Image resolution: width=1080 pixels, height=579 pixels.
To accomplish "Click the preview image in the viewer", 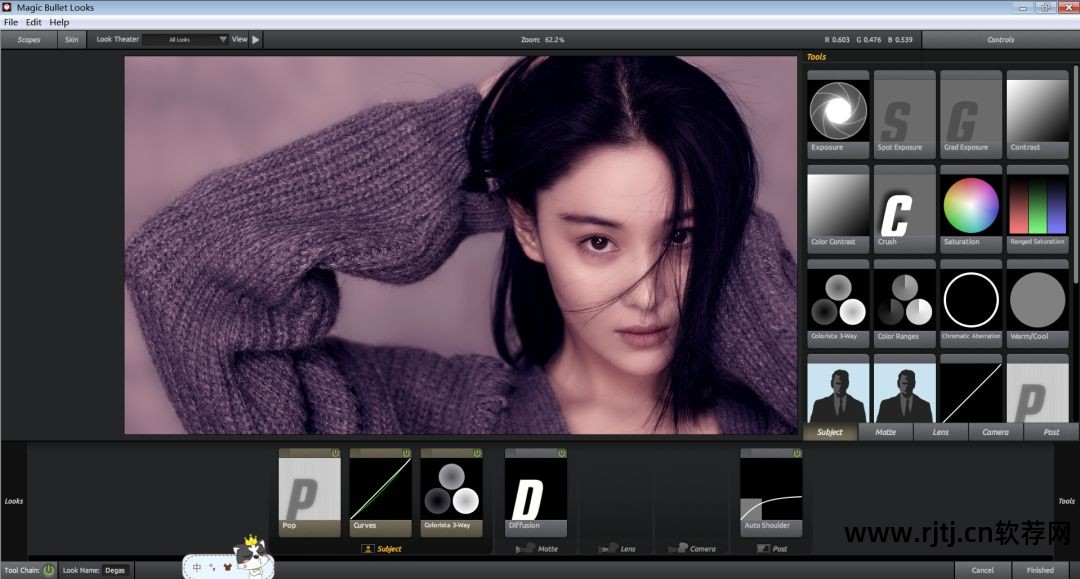I will pos(461,245).
